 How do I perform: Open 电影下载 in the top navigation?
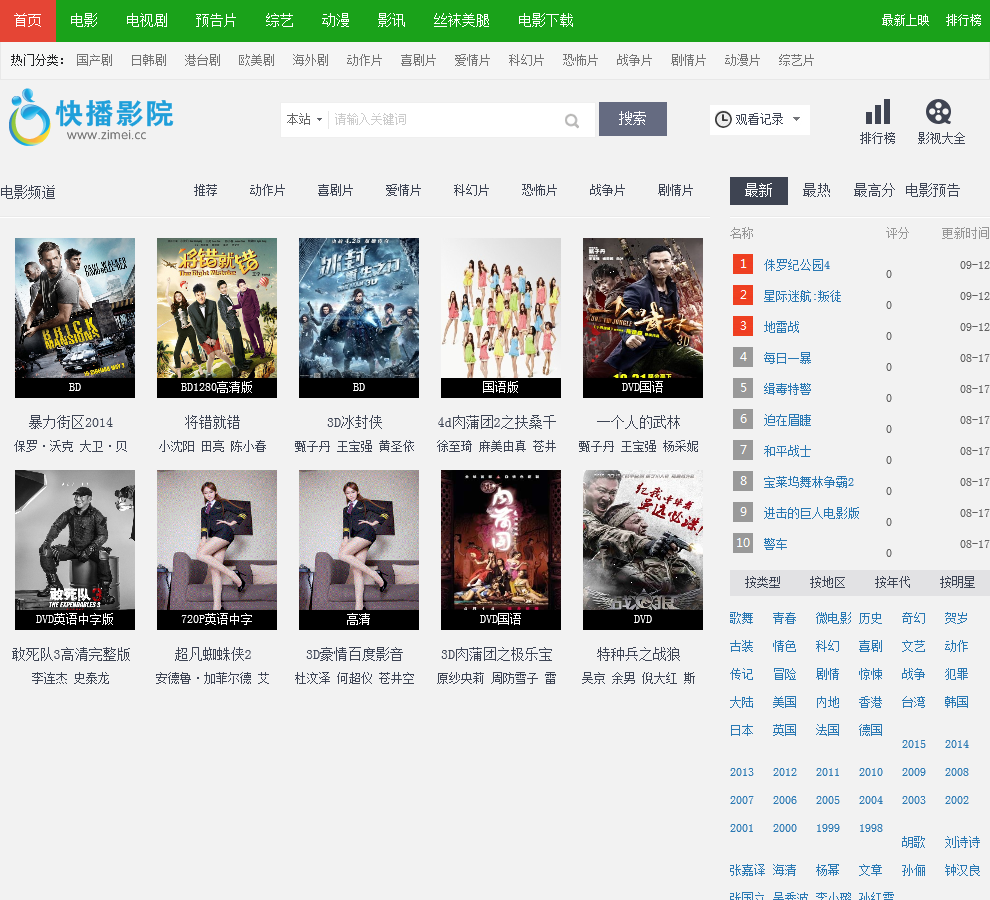546,21
